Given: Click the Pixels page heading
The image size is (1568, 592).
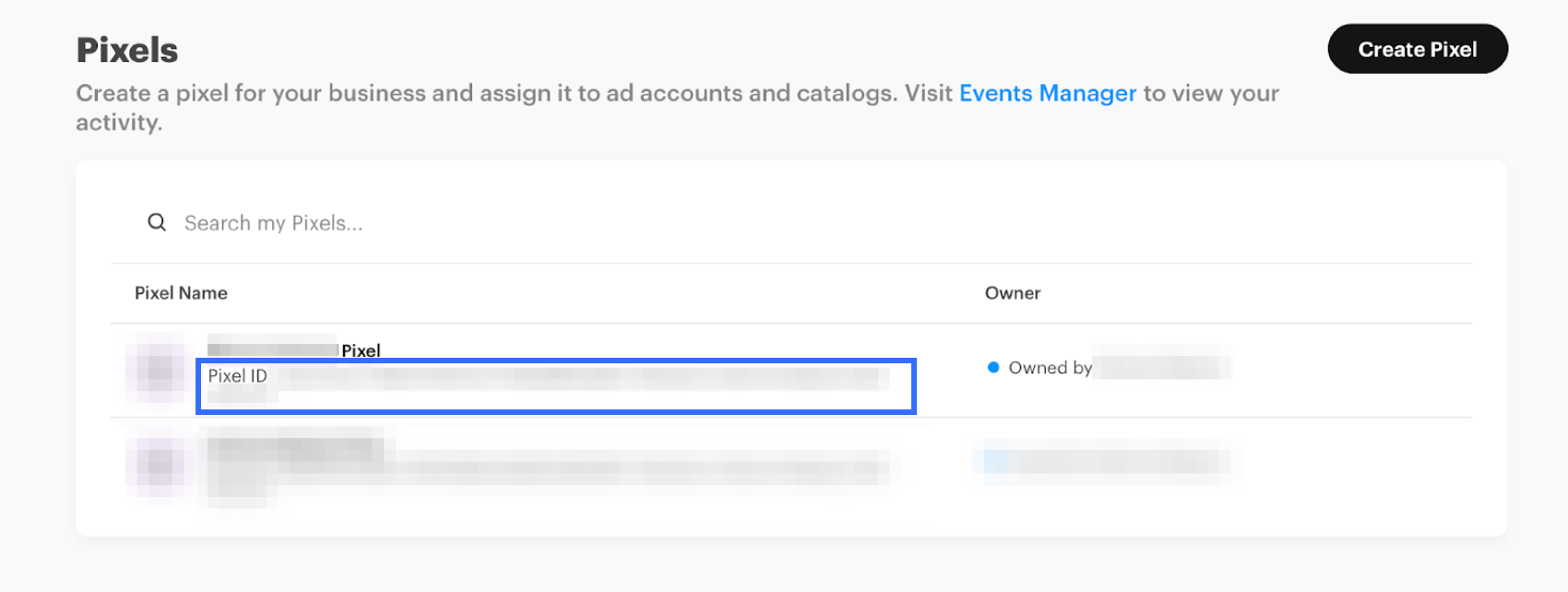Looking at the screenshot, I should coord(127,50).
